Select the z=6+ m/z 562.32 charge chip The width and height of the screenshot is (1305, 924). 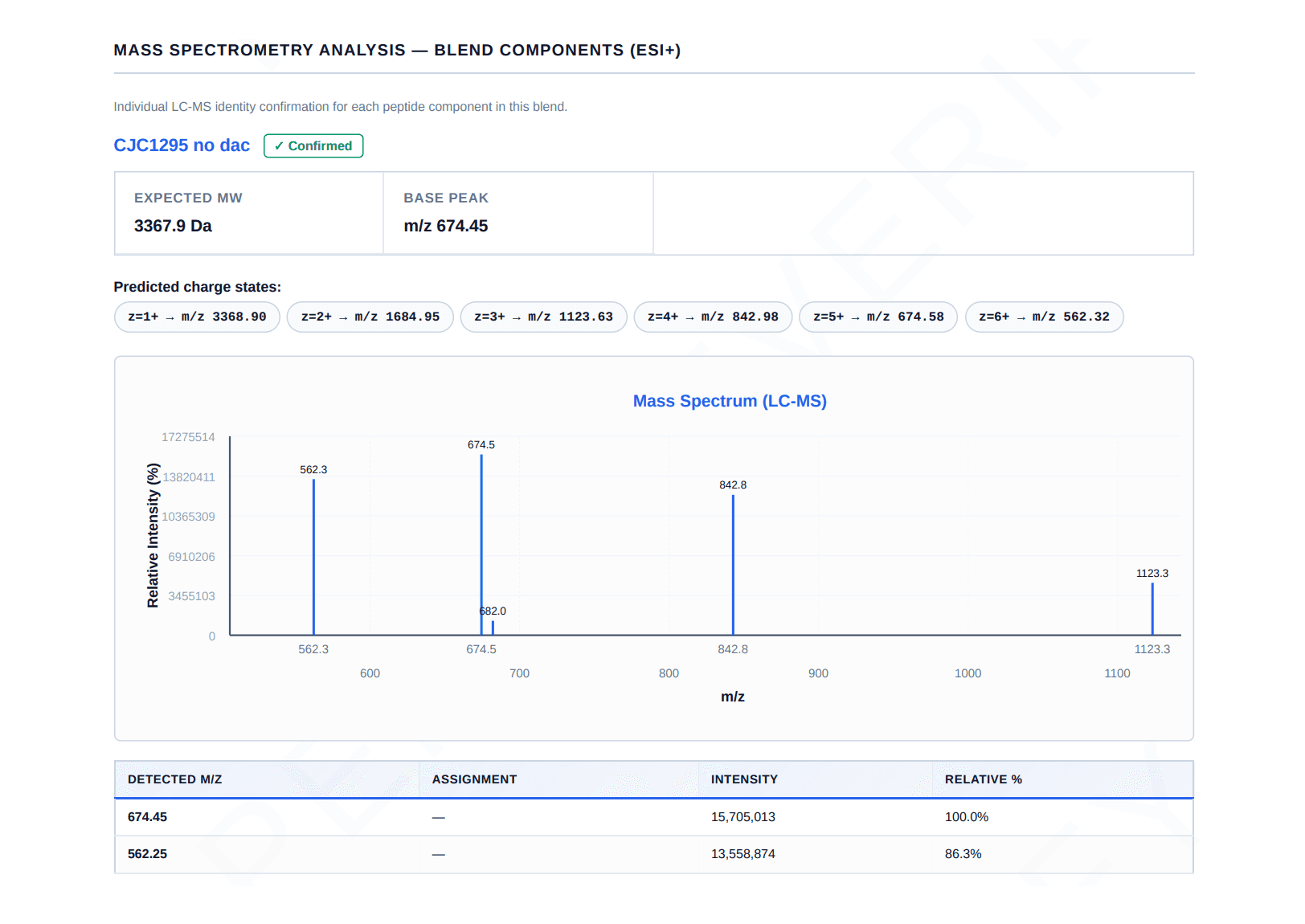1044,317
